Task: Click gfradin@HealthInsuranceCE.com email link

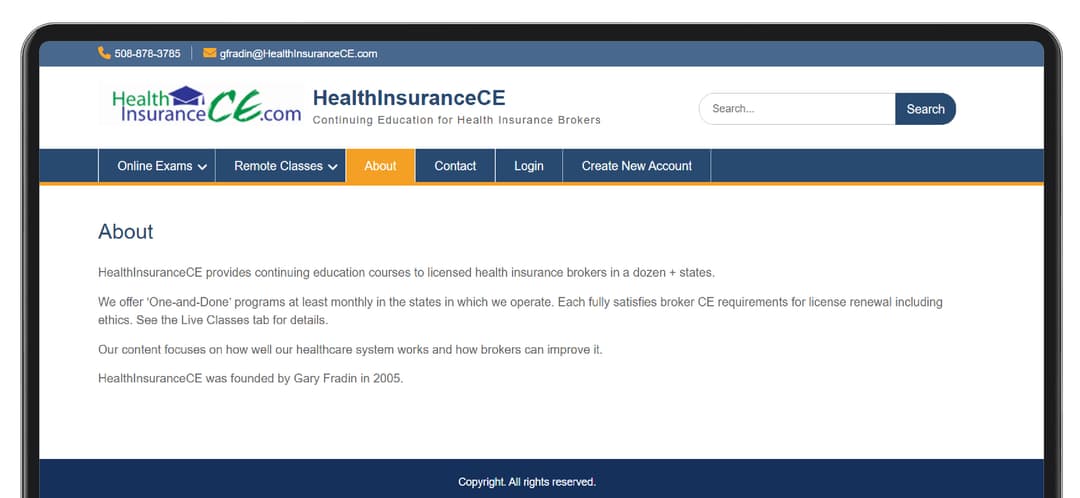Action: tap(298, 54)
